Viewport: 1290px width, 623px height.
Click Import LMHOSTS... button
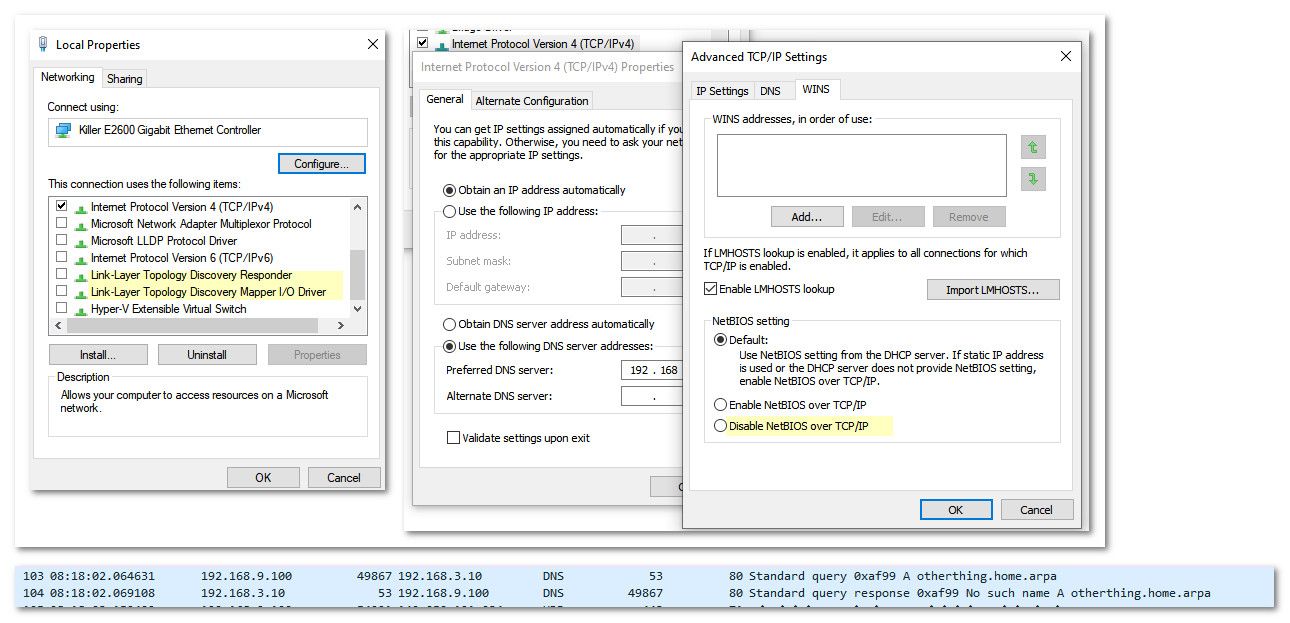pos(992,290)
